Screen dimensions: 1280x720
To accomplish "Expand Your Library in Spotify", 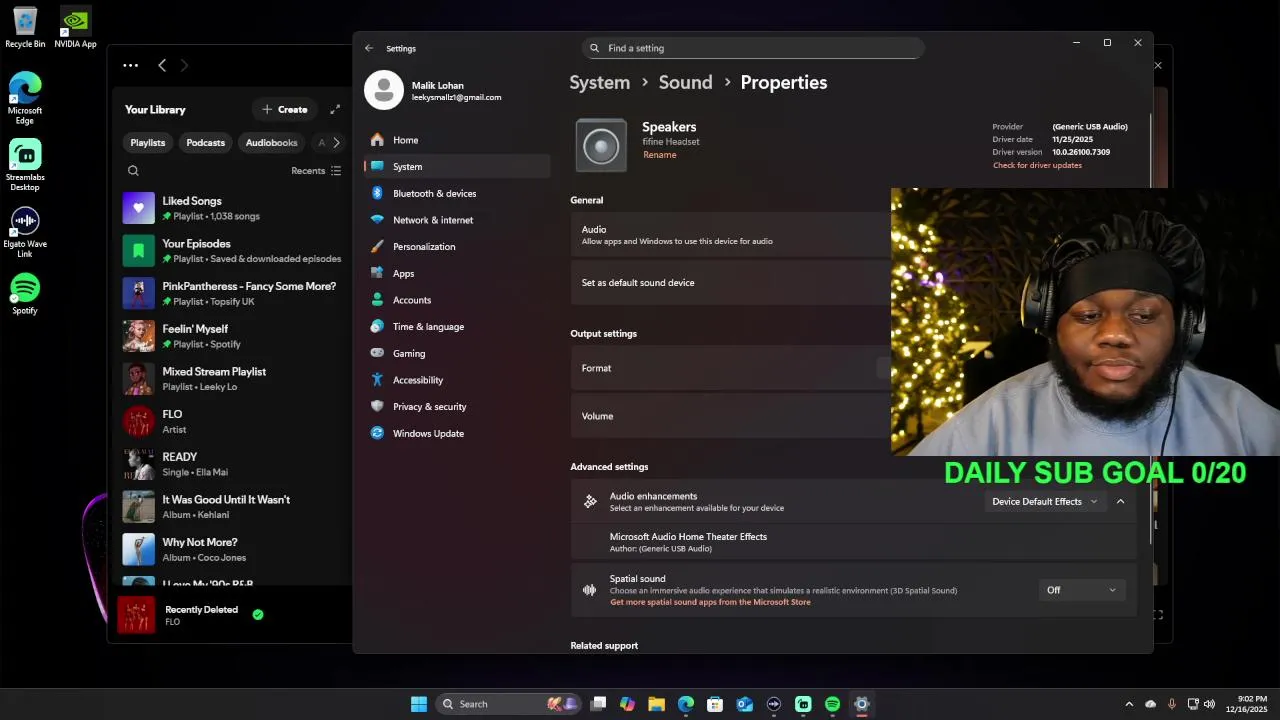I will pyautogui.click(x=335, y=109).
